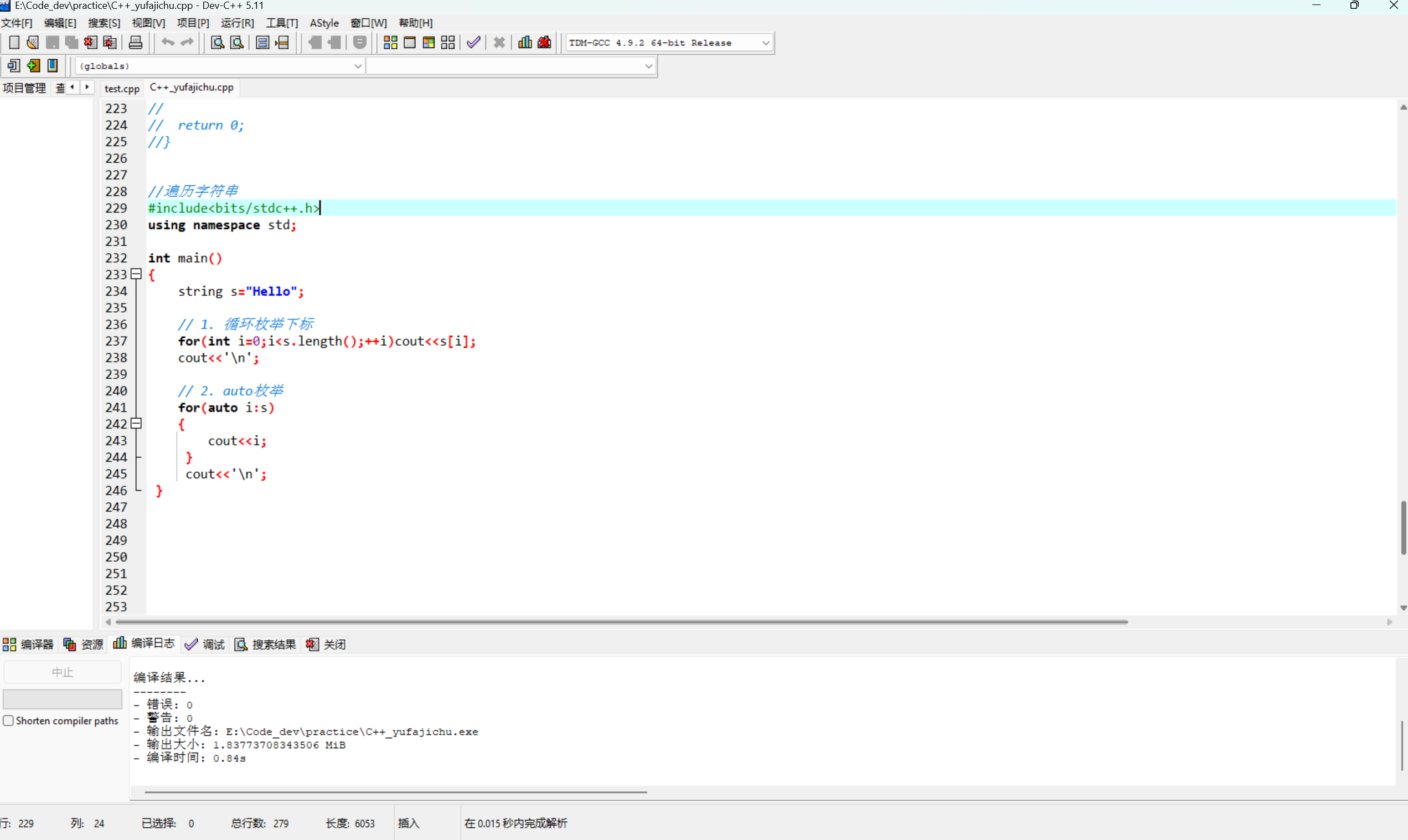Collapse the for-loop block on line 242
The height and width of the screenshot is (840, 1408).
pos(136,424)
